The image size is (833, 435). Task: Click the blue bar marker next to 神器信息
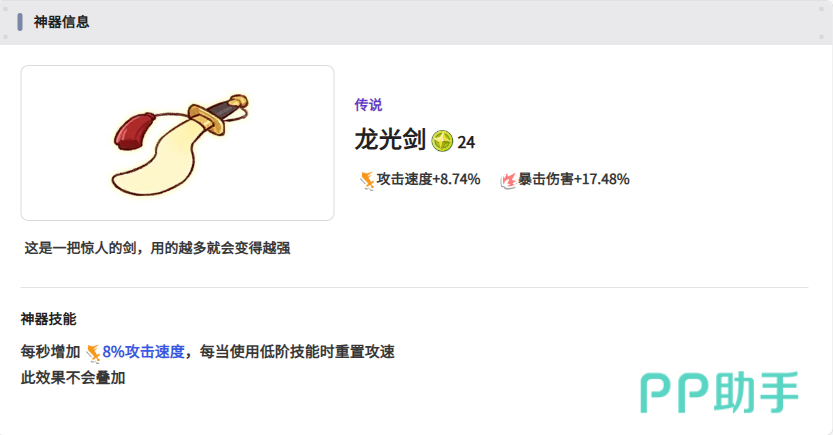pyautogui.click(x=20, y=22)
